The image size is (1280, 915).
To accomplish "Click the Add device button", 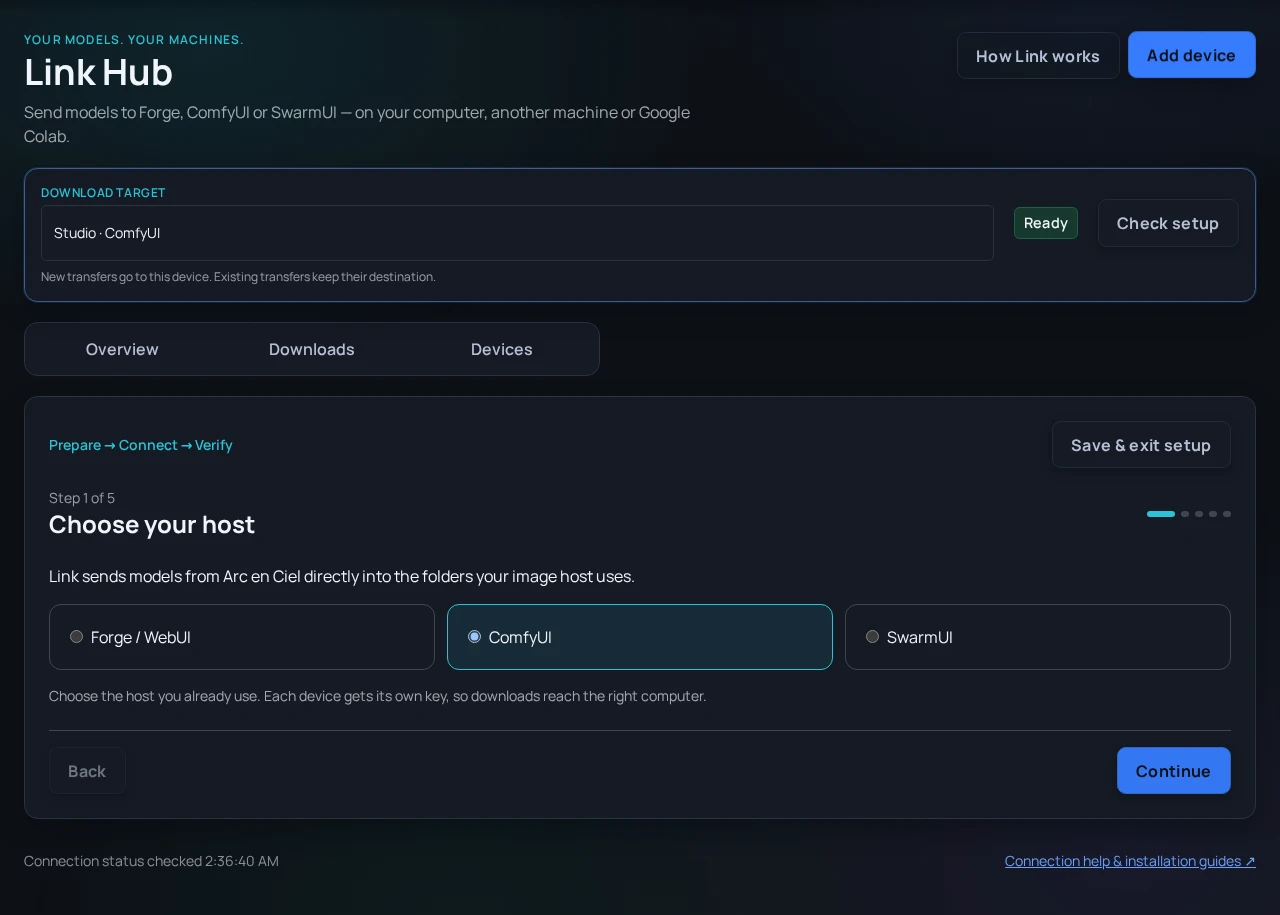I will (x=1191, y=55).
